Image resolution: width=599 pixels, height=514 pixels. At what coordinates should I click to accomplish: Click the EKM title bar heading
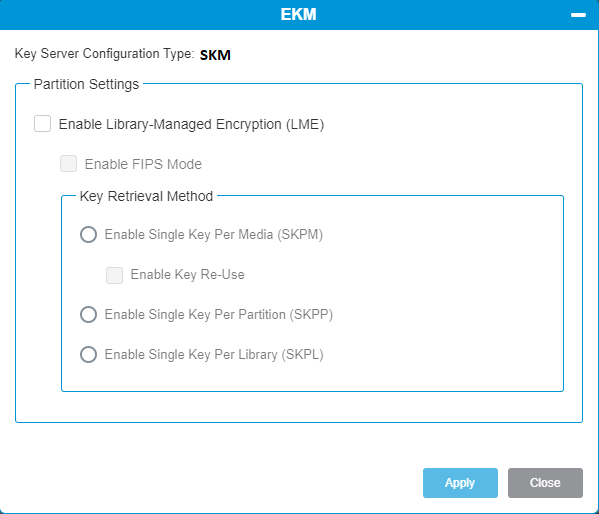(298, 15)
